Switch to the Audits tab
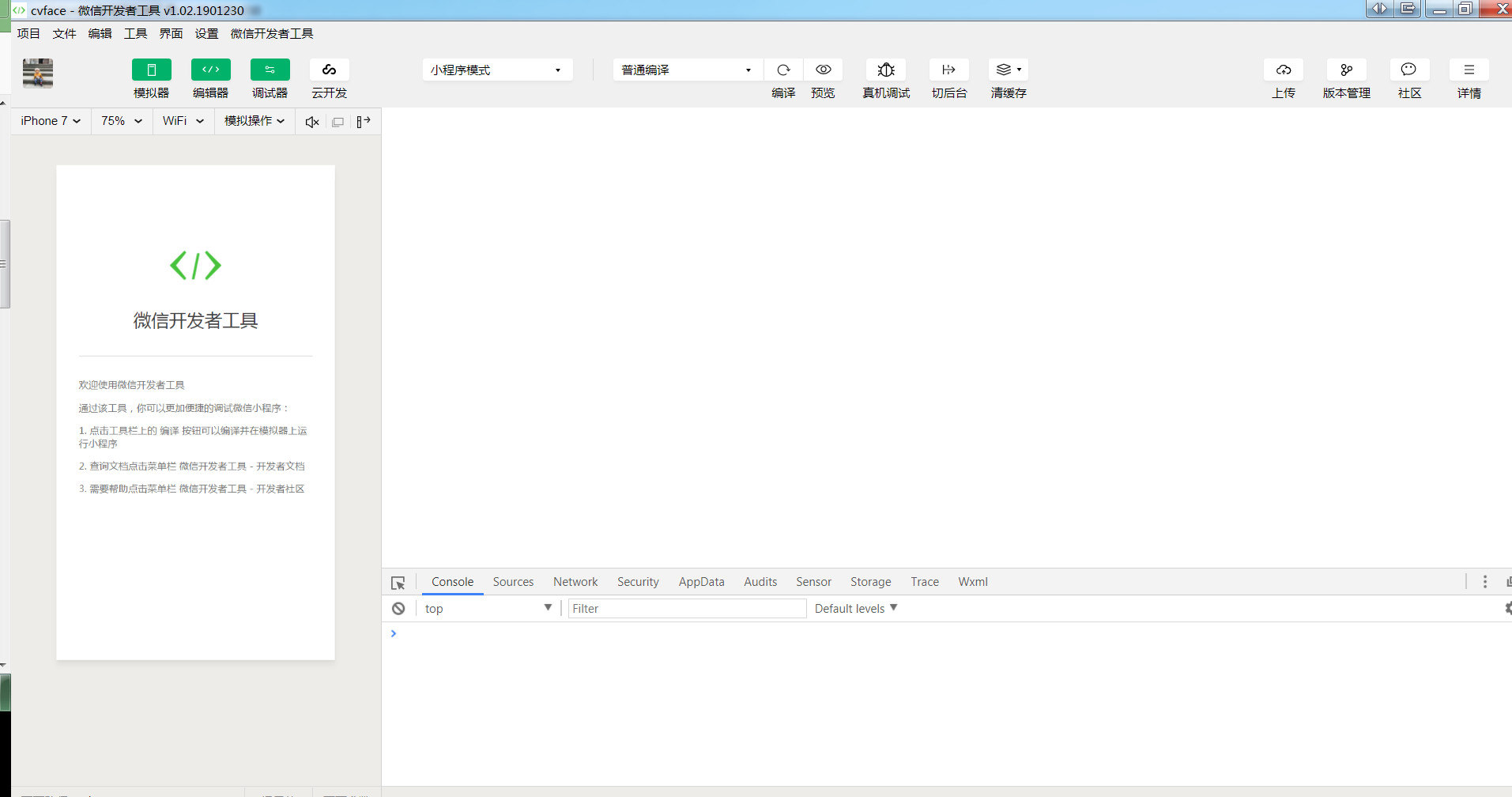The image size is (1512, 797). coord(760,582)
